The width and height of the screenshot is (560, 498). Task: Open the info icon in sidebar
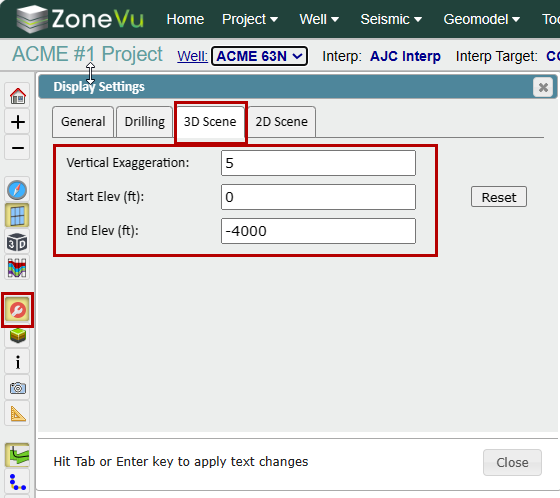[18, 362]
